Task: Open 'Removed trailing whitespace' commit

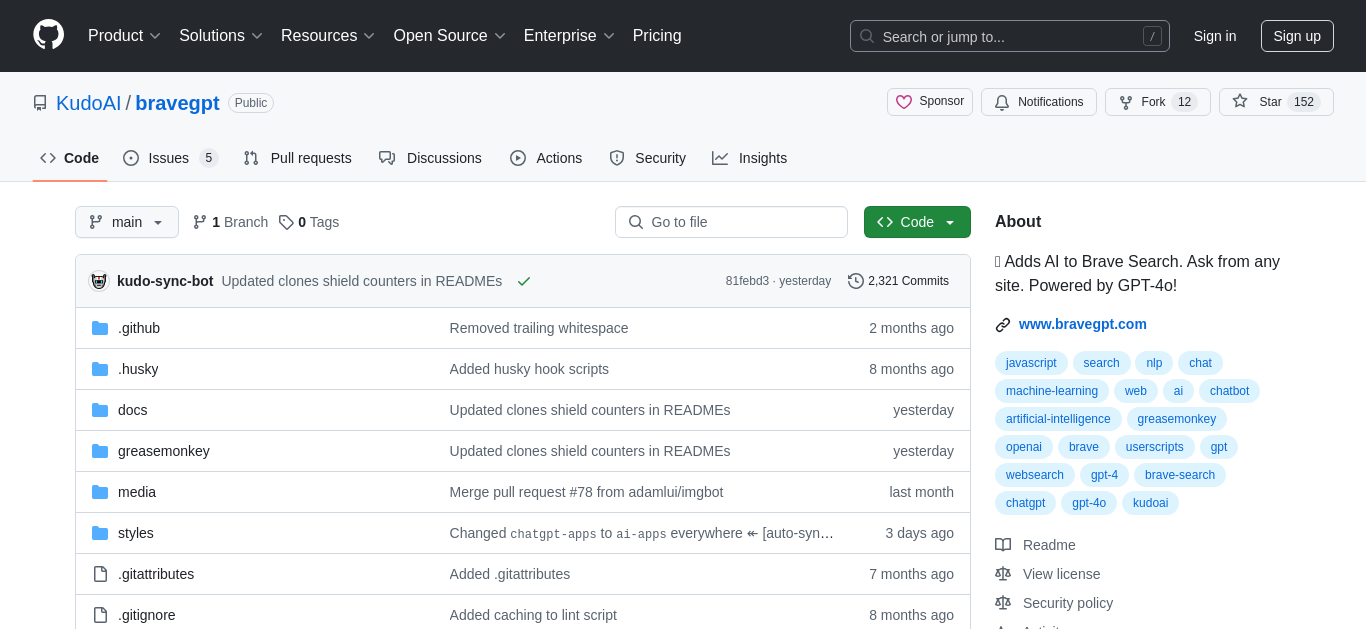Action: click(x=539, y=328)
